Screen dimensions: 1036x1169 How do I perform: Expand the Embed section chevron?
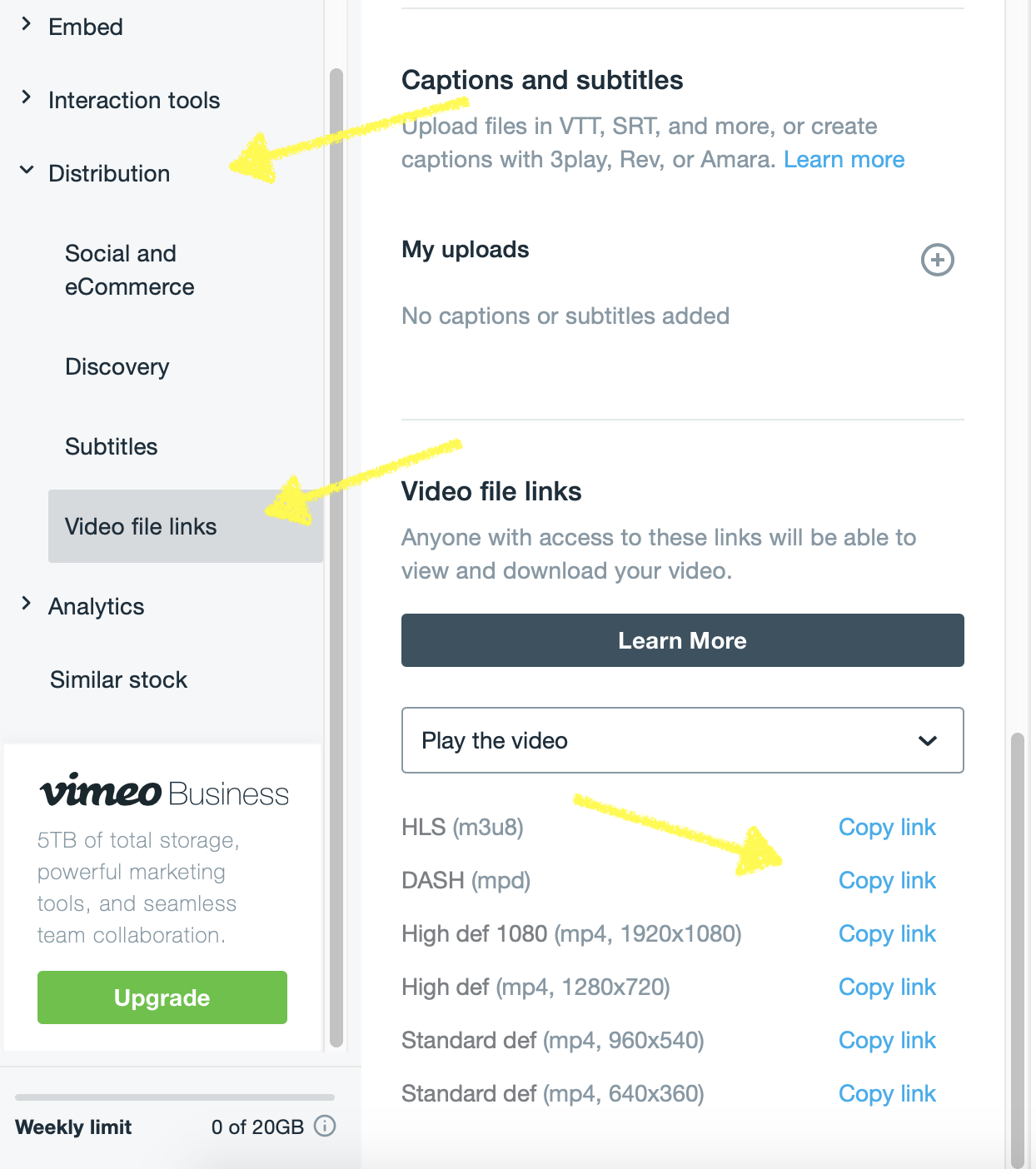click(x=26, y=24)
